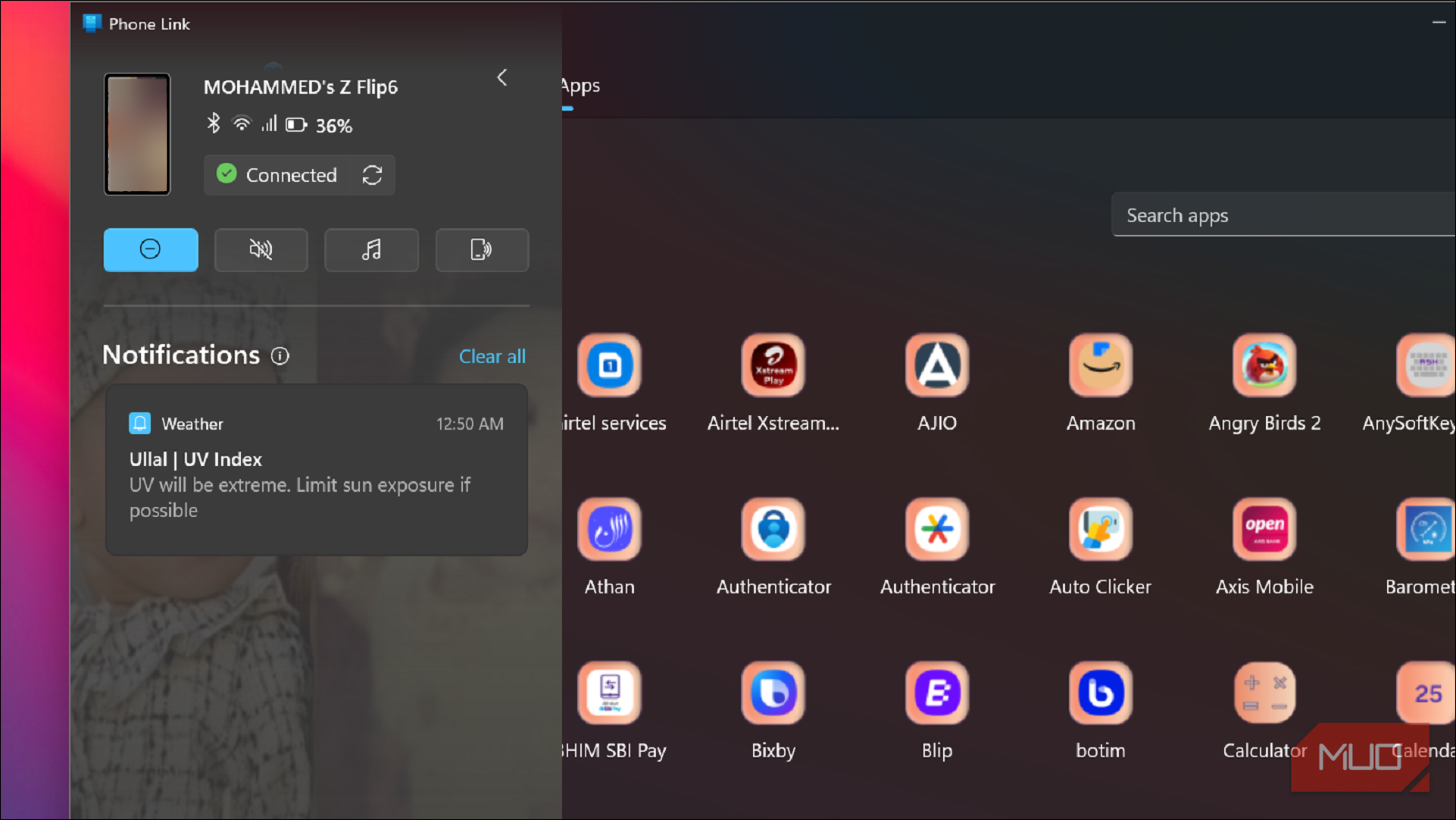
Task: Toggle Do Not Disturb button
Action: [x=151, y=249]
